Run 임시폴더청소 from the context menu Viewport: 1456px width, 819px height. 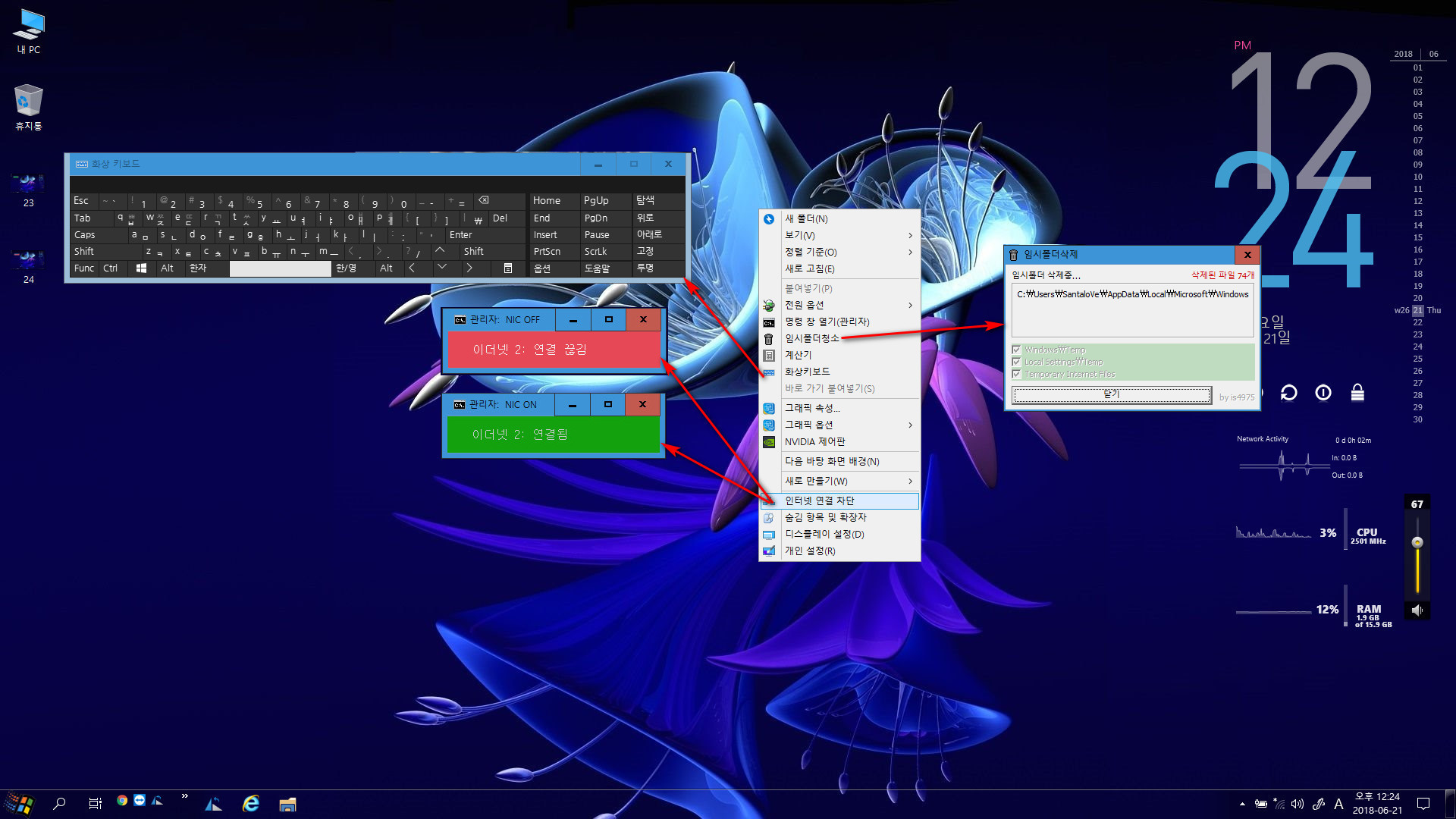839,339
